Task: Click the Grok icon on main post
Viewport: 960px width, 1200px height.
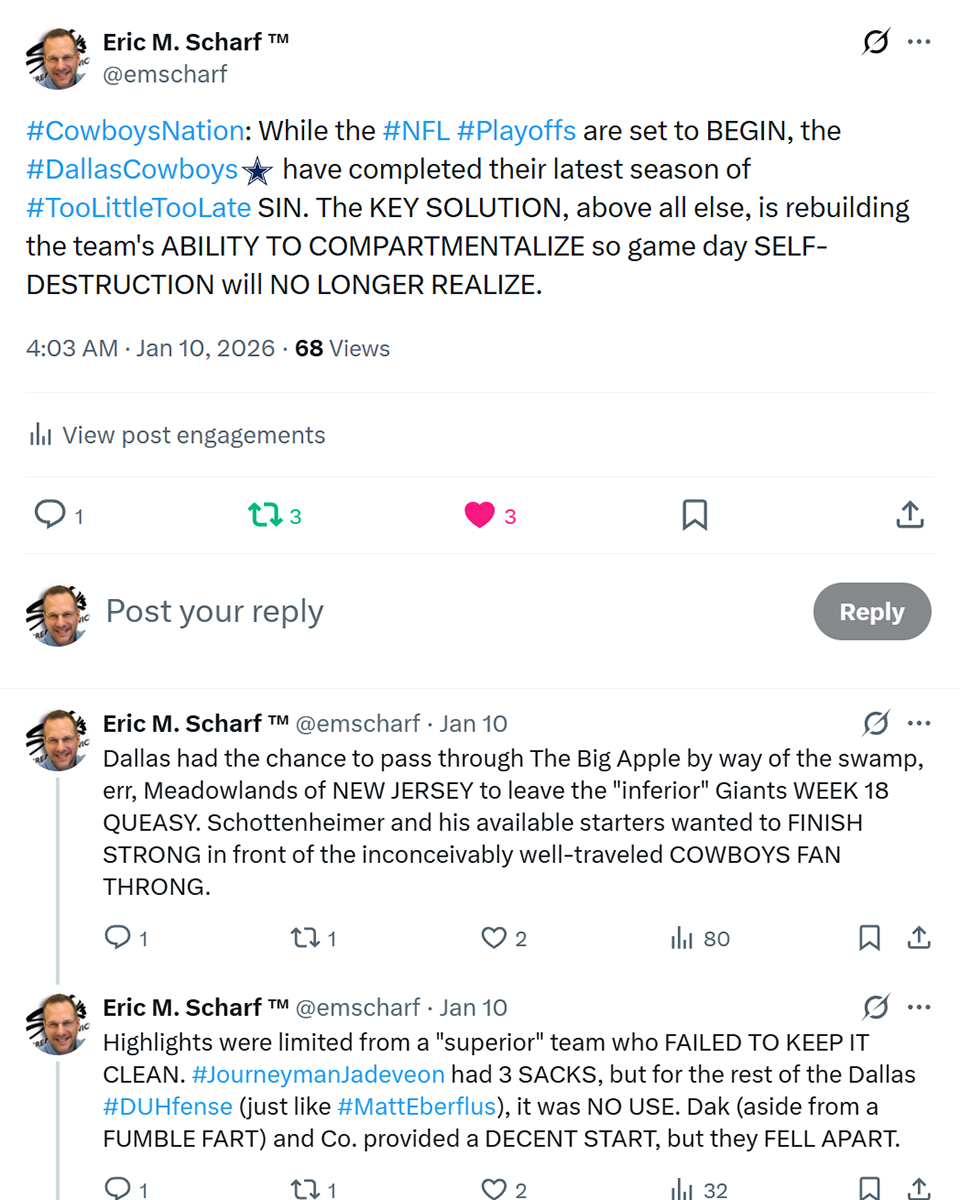Action: point(876,42)
